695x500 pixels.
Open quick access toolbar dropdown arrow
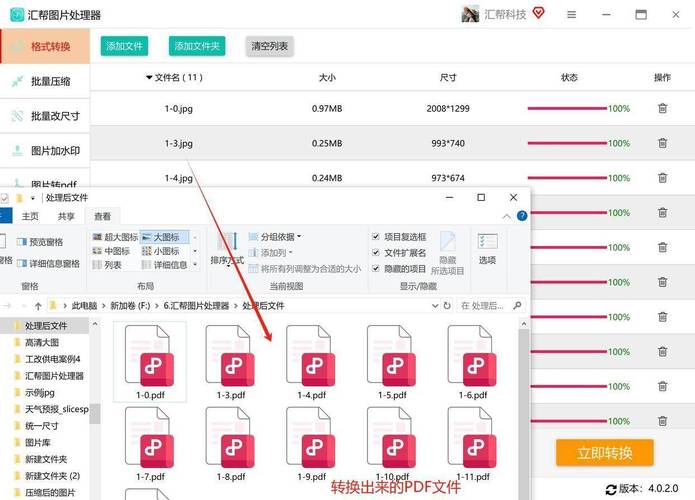[x=33, y=198]
